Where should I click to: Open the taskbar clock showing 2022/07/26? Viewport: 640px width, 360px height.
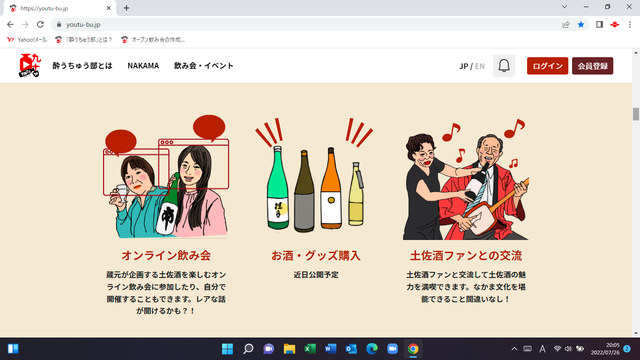605,349
